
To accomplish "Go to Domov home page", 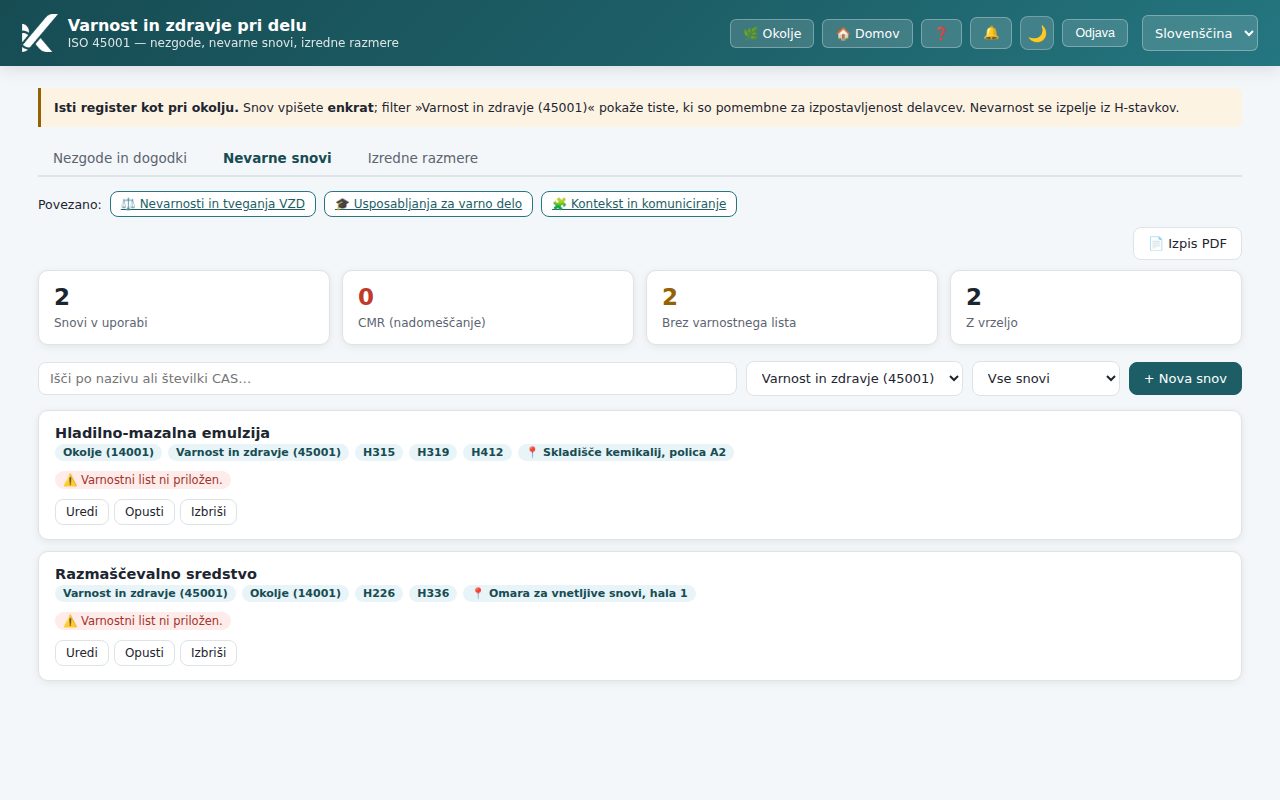I will click(x=867, y=33).
